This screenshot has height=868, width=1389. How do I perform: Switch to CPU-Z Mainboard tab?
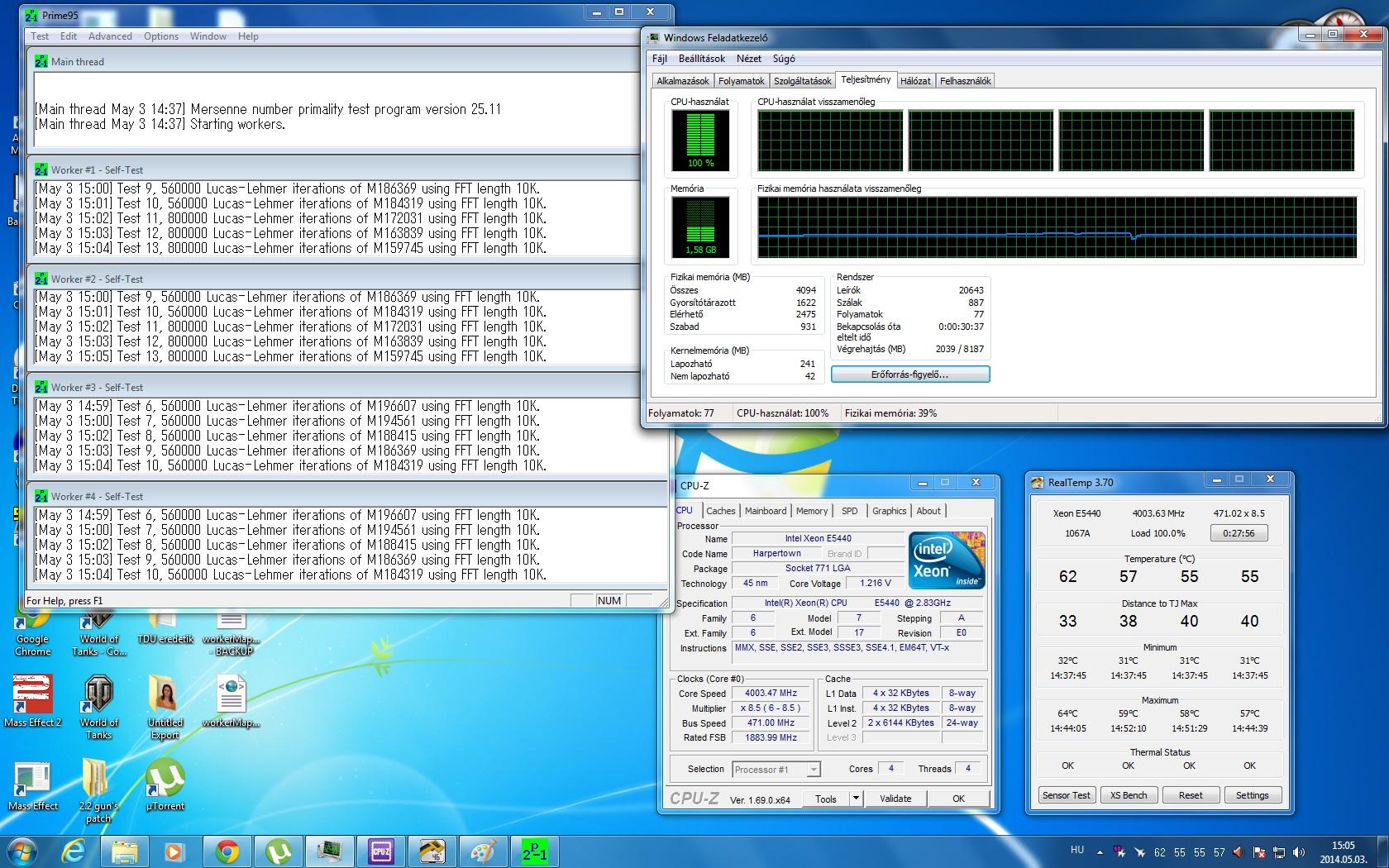[766, 511]
